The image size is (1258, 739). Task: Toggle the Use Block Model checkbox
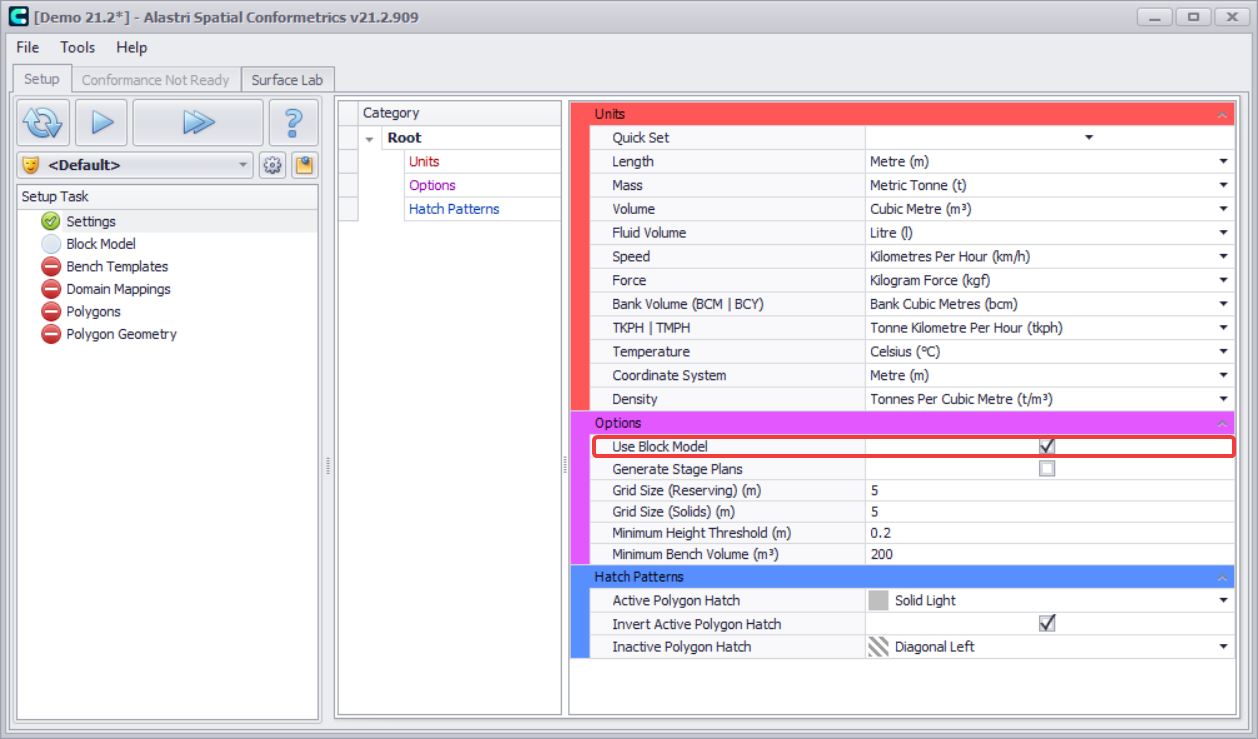point(1047,446)
